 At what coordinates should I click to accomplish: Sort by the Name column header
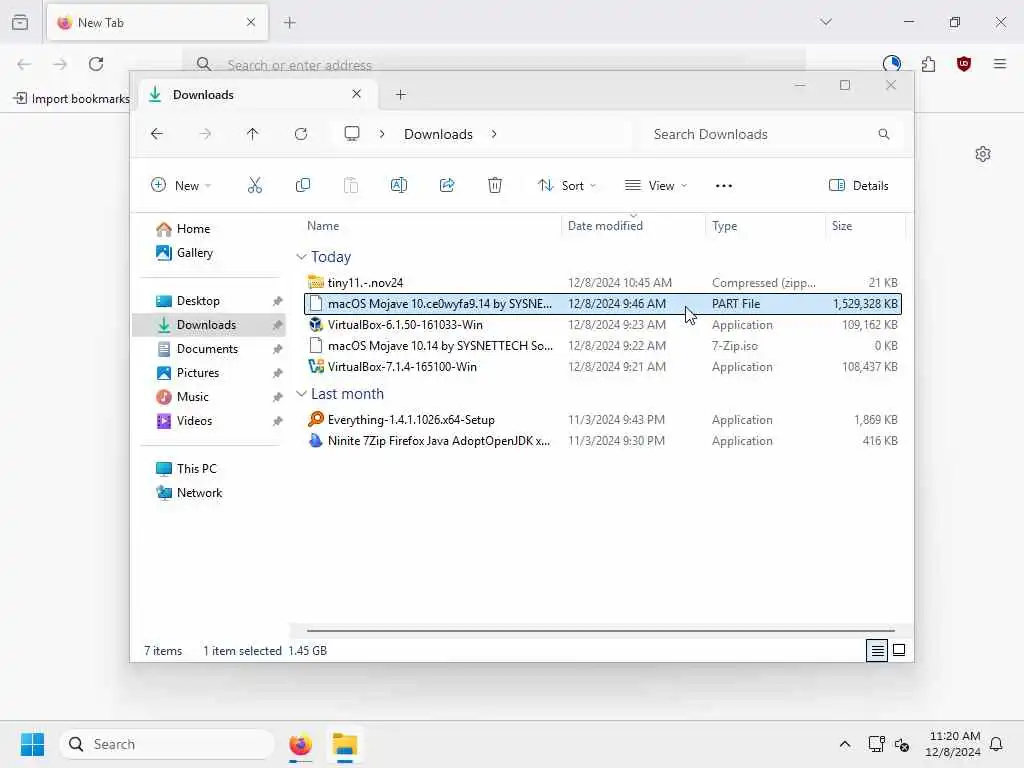(323, 226)
